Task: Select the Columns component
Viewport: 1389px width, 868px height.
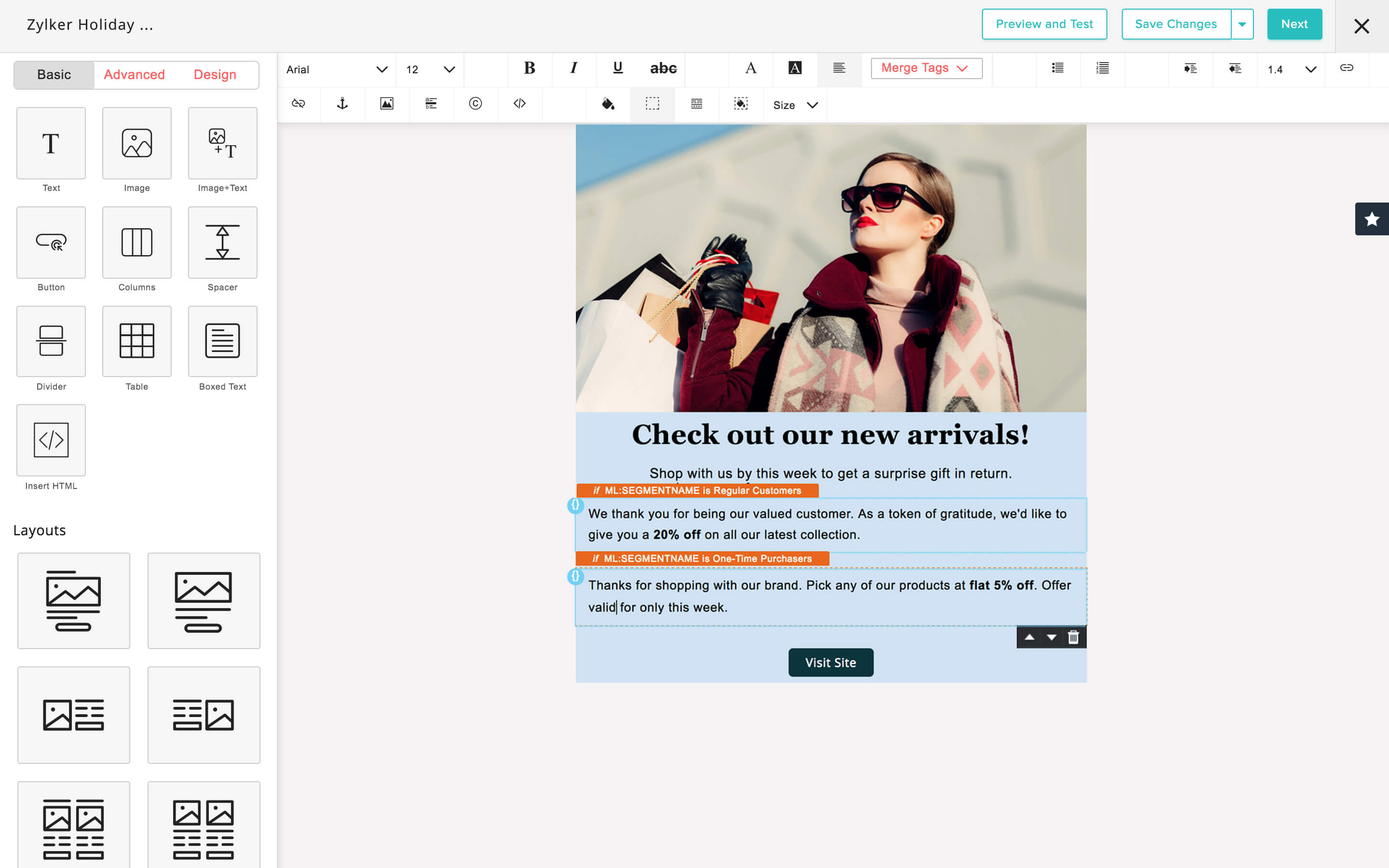Action: (136, 243)
